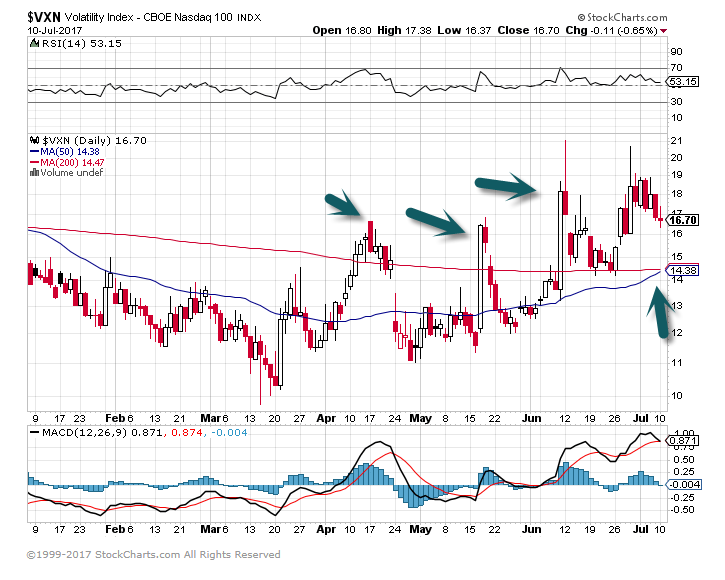Click the RSI indicator icon beside RSI(14)
Image resolution: width=725 pixels, height=580 pixels.
pos(34,43)
